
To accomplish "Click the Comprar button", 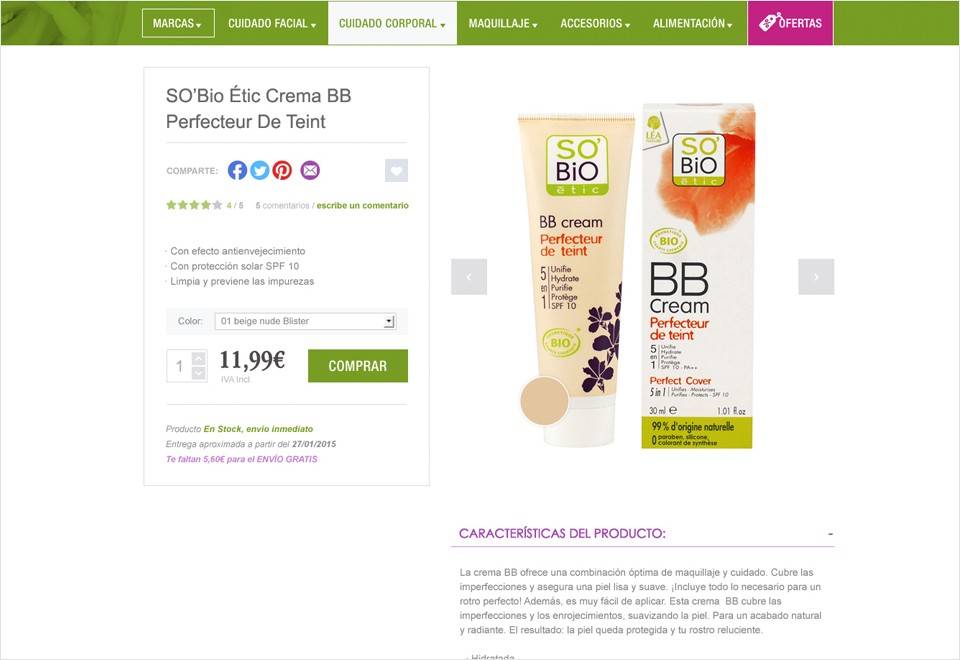I will point(358,366).
